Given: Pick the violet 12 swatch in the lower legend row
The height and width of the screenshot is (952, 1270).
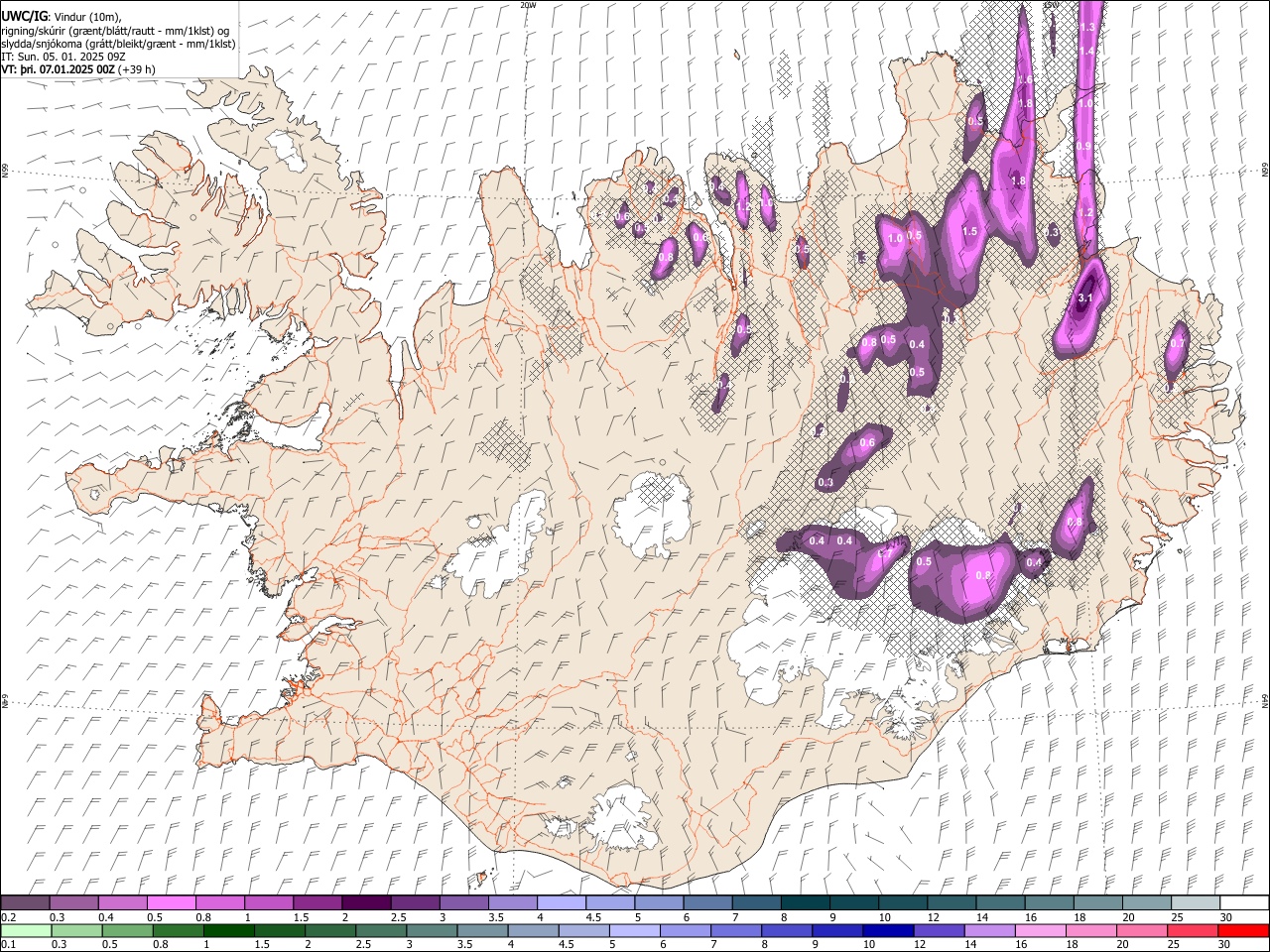Looking at the screenshot, I should pos(940,930).
